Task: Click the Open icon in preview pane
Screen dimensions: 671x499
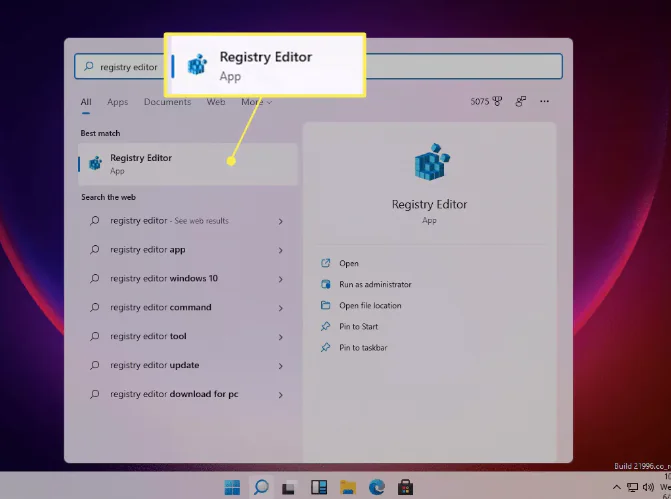Action: click(x=326, y=263)
